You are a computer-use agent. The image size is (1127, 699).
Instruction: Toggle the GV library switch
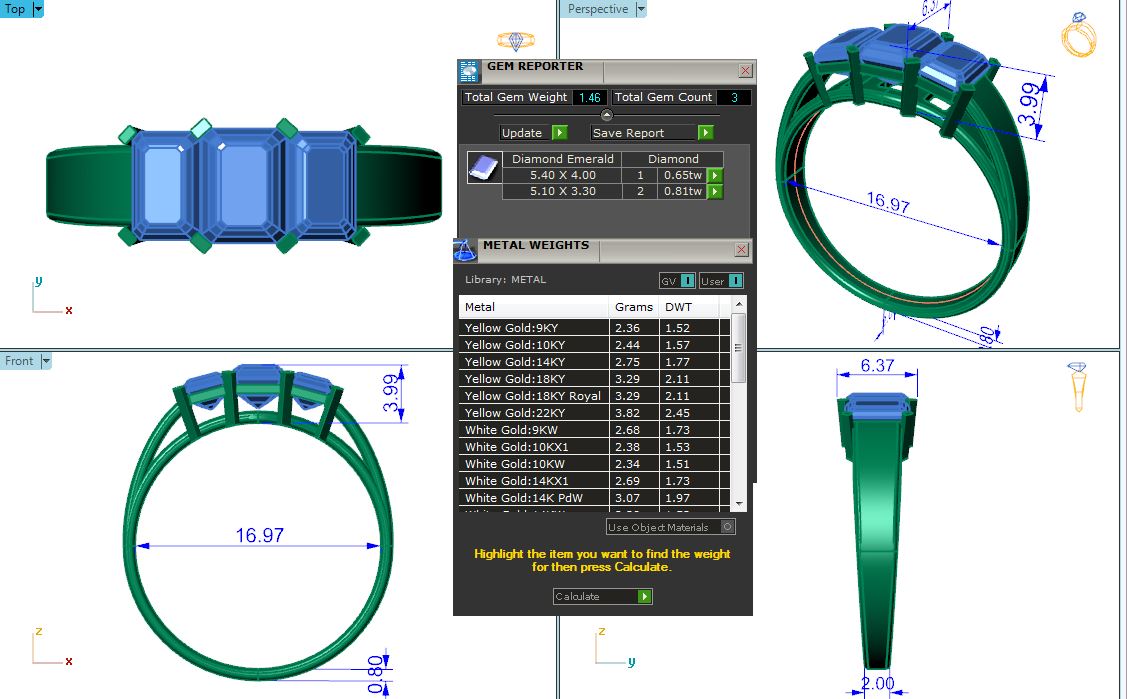point(677,281)
